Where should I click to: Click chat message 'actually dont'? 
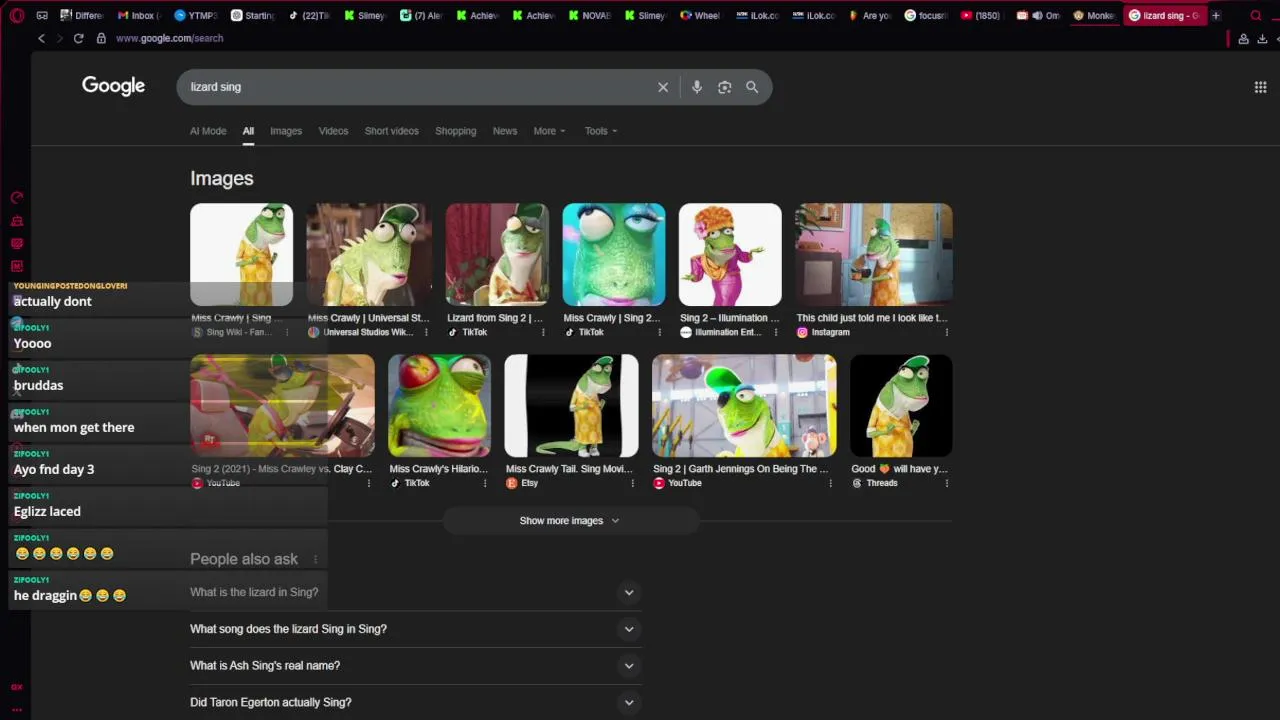tap(52, 301)
